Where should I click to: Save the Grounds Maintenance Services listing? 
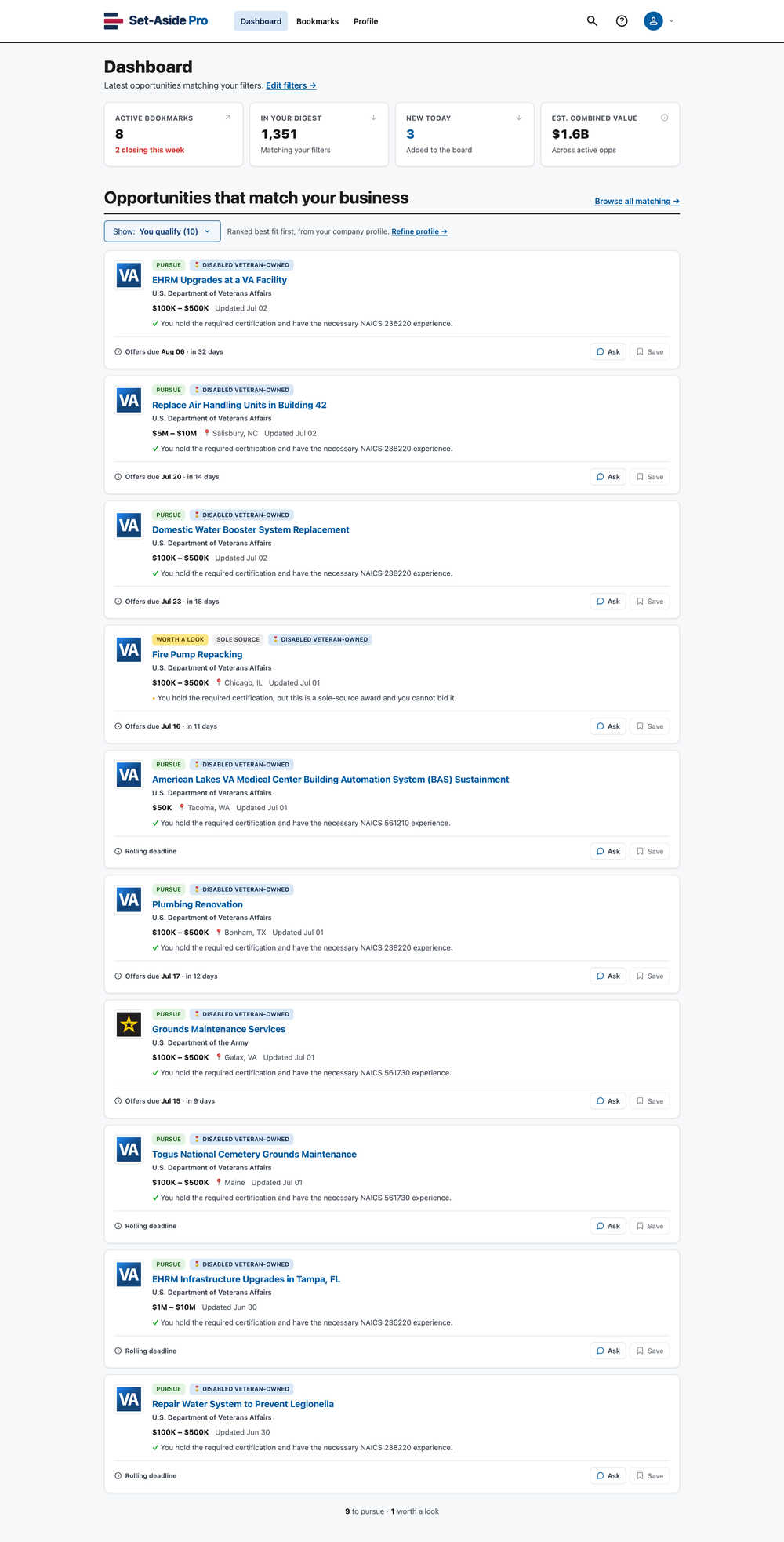pos(650,1101)
